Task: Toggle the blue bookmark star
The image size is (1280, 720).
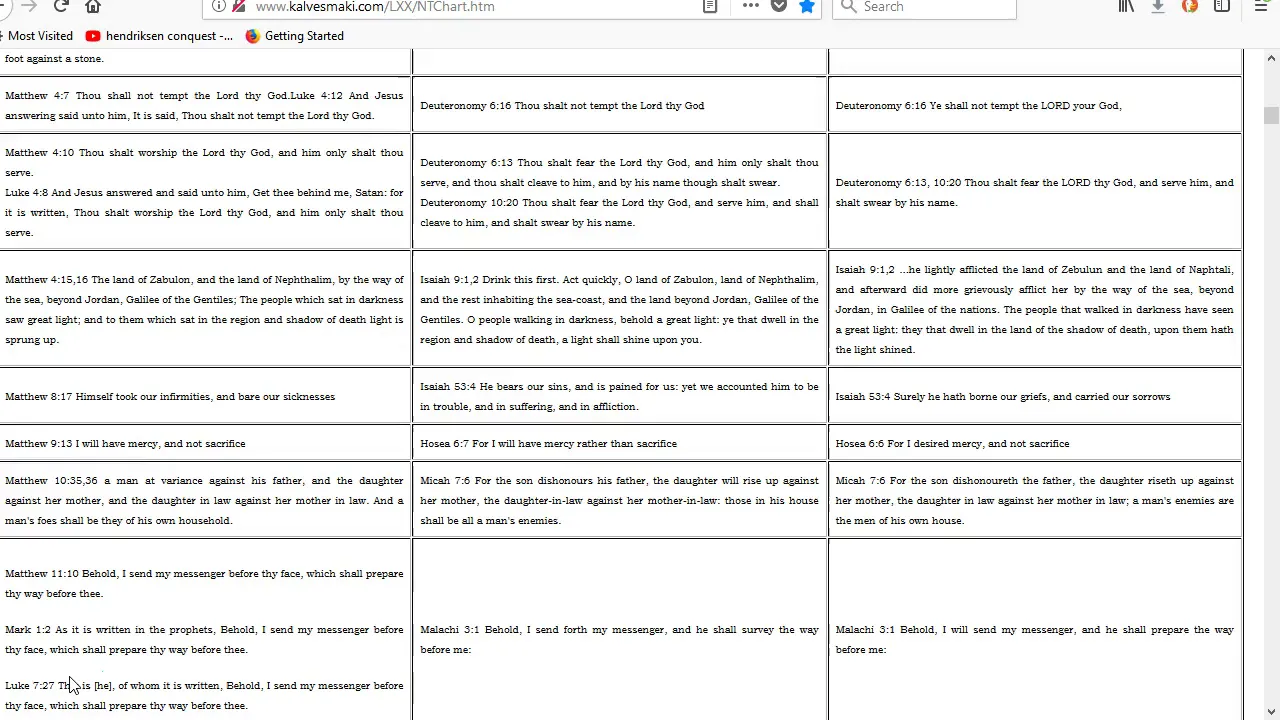Action: [x=807, y=6]
